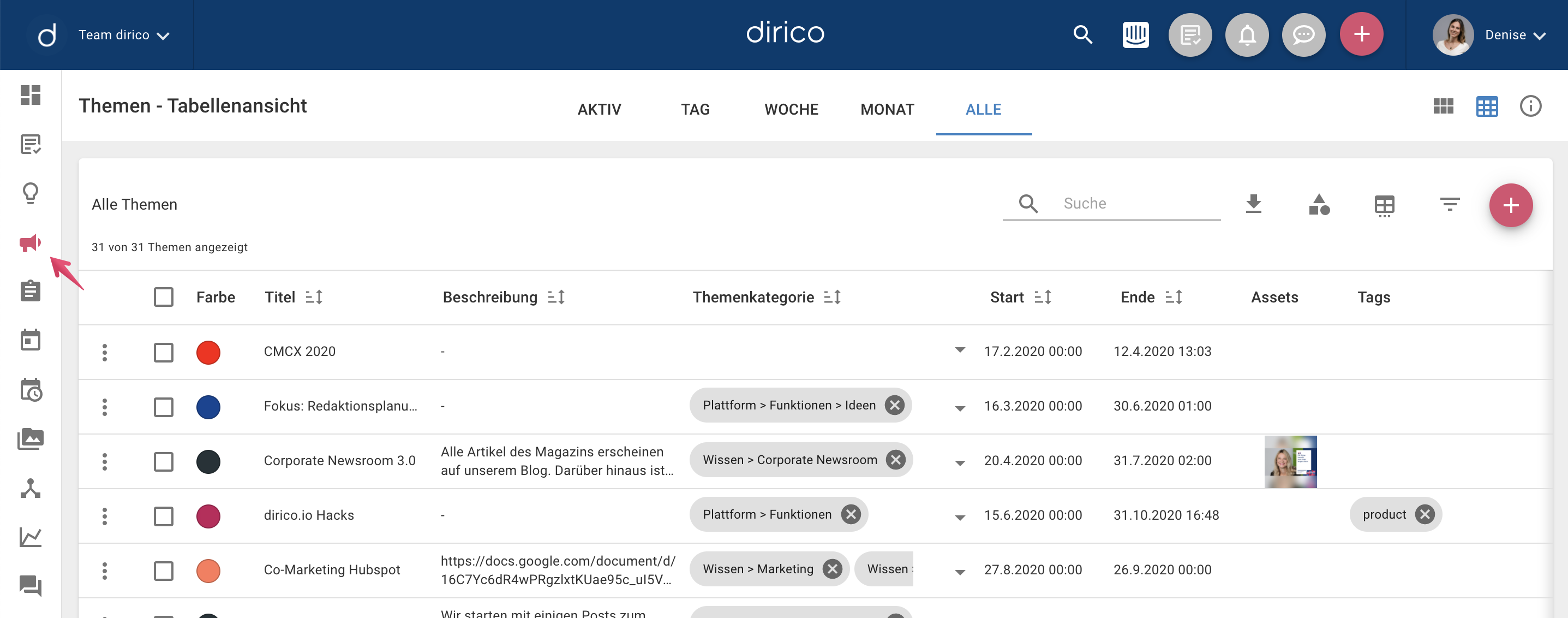Click the shapes category icon in toolbar

coord(1319,205)
